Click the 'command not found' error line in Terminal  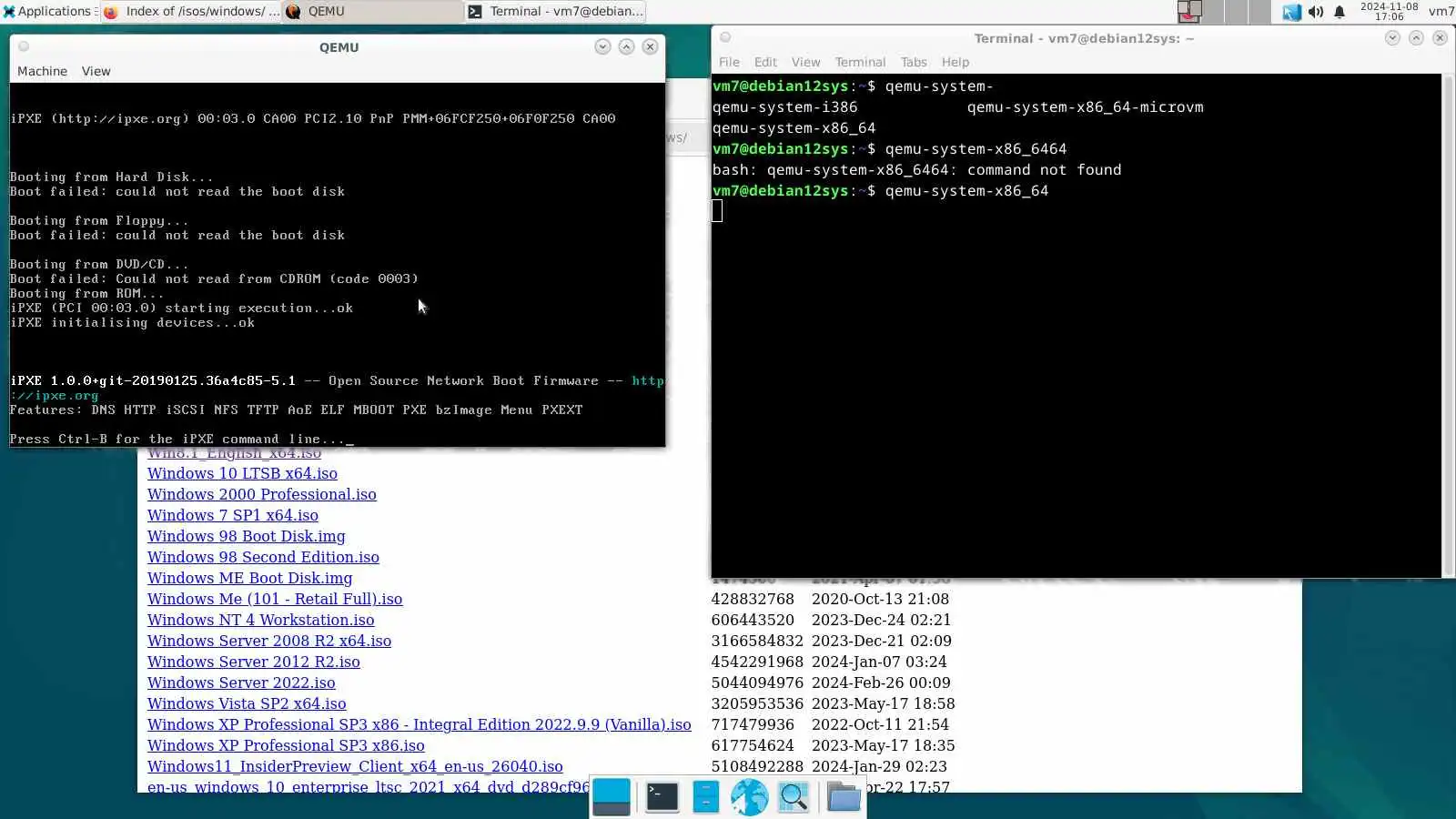point(916,169)
